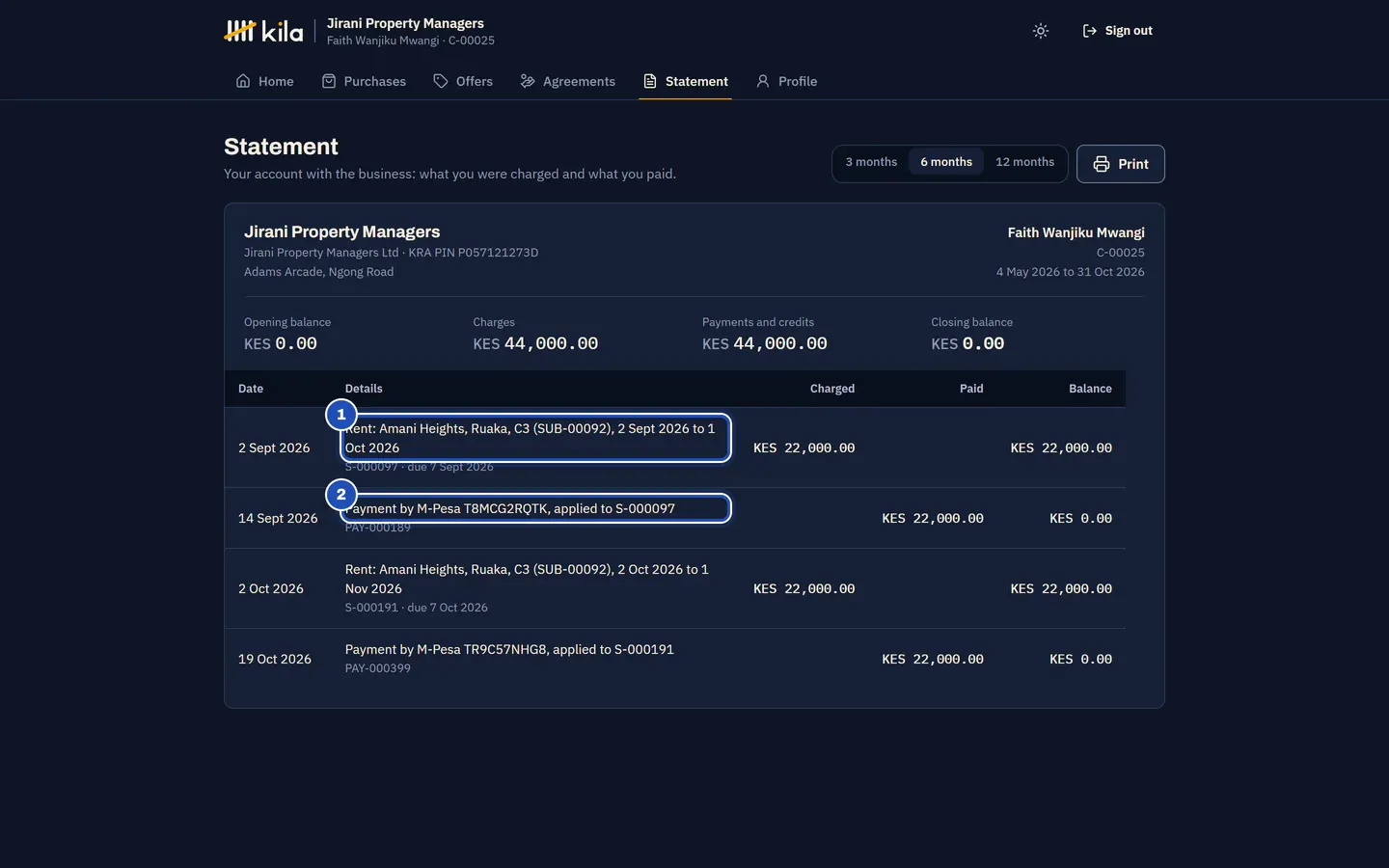This screenshot has width=1389, height=868.
Task: Select the 6 months period
Action: pos(946,162)
